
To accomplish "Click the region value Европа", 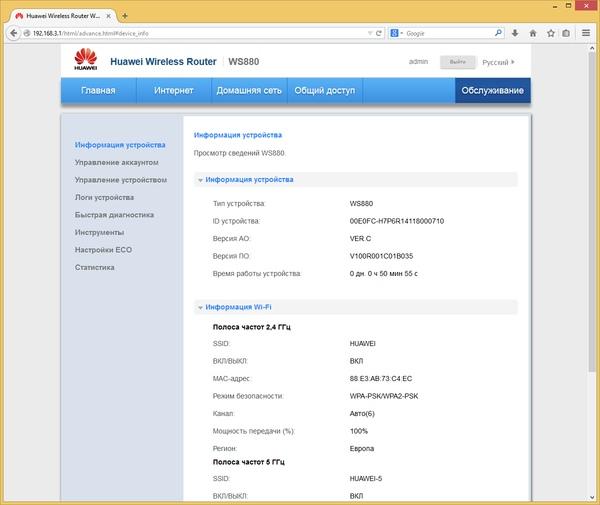I will 362,449.
